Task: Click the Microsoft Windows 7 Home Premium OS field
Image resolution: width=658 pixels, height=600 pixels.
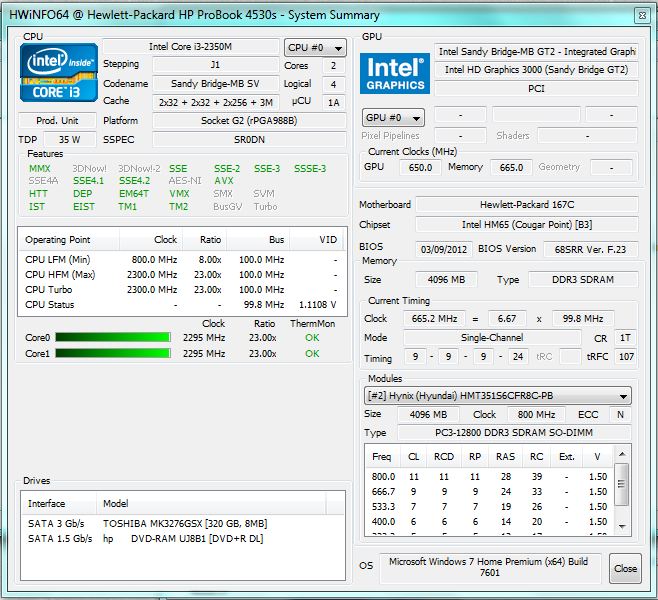Action: [489, 567]
